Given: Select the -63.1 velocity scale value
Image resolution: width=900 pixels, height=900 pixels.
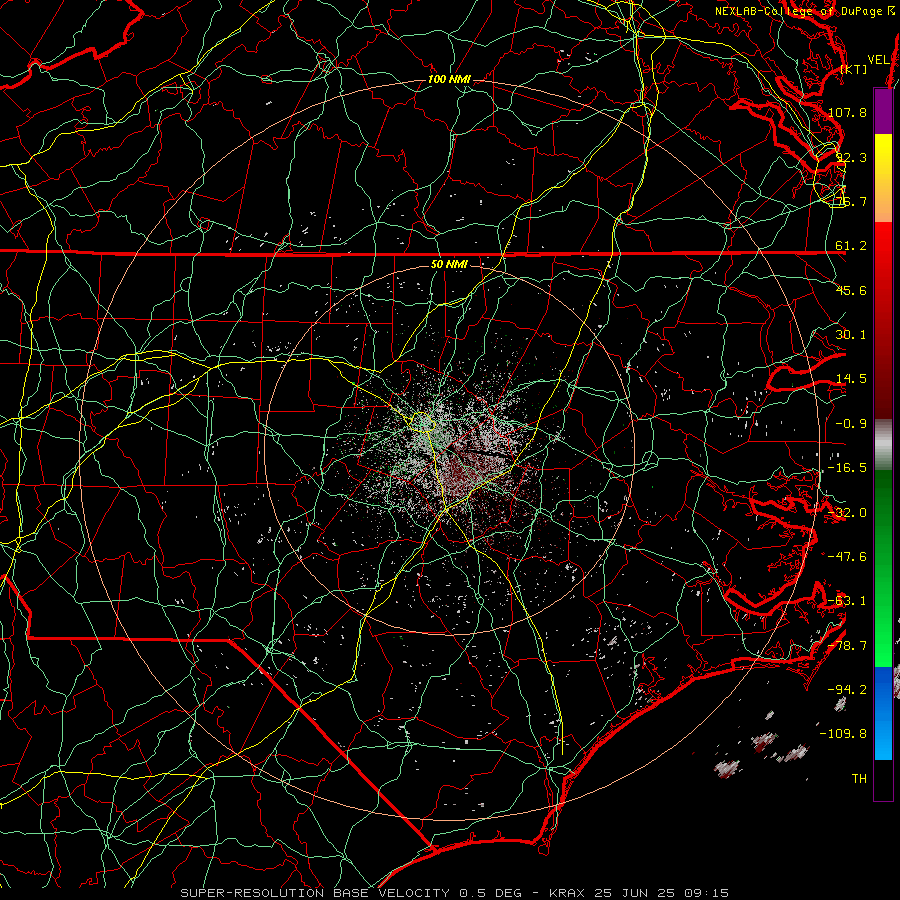Looking at the screenshot, I should [847, 600].
